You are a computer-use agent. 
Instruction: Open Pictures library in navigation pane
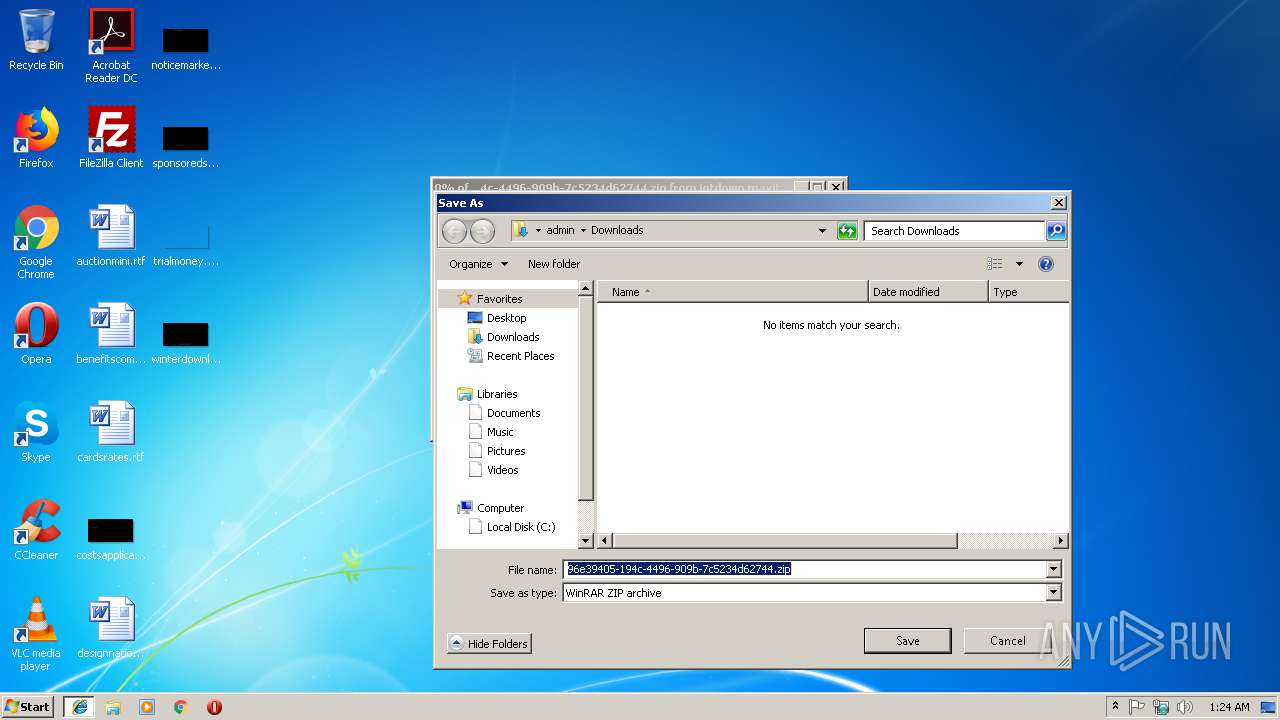pos(506,451)
